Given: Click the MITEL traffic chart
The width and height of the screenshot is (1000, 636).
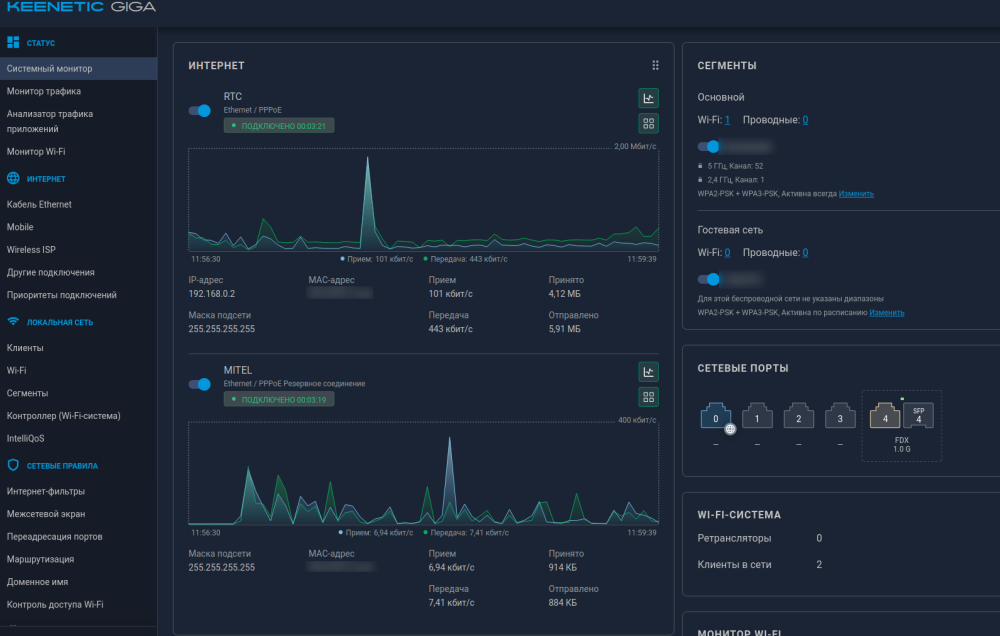Looking at the screenshot, I should [423, 473].
